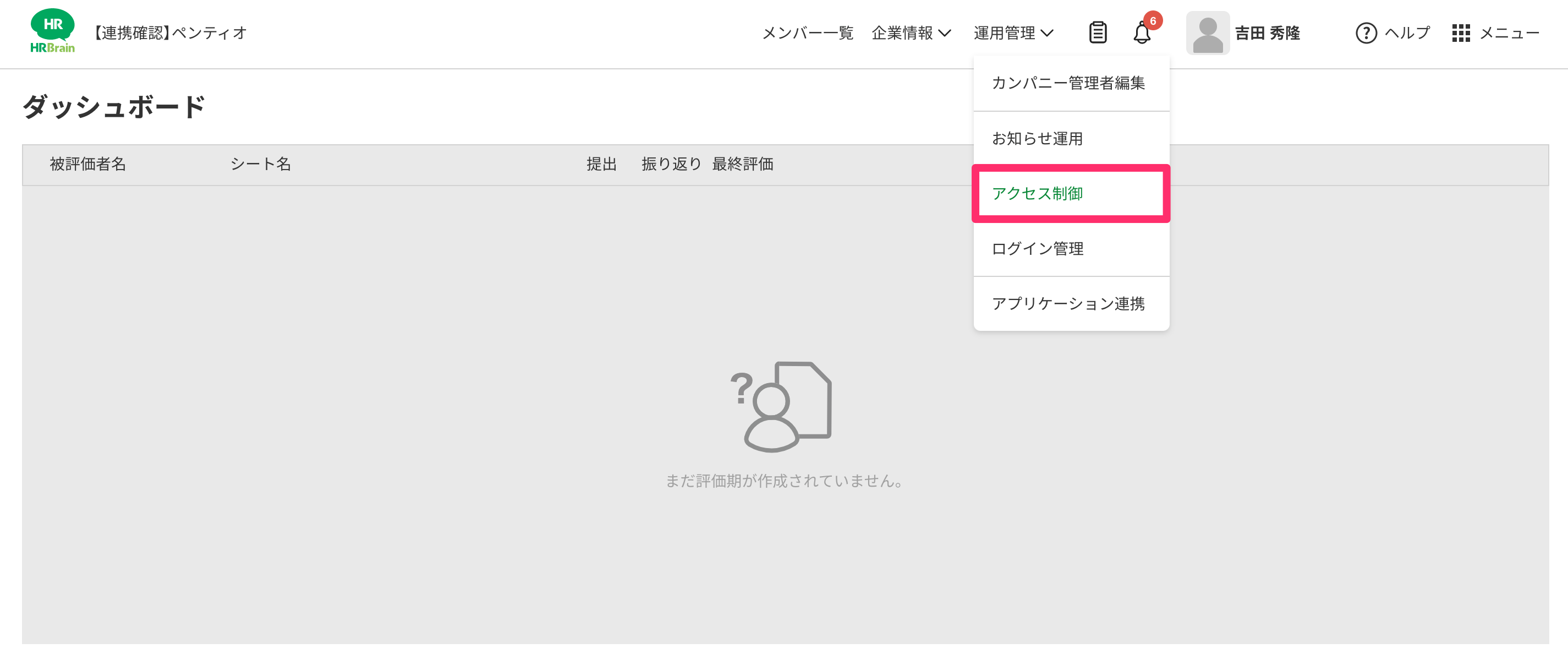Open the メニュー label
Viewport: 1568px width, 665px height.
click(x=1509, y=33)
